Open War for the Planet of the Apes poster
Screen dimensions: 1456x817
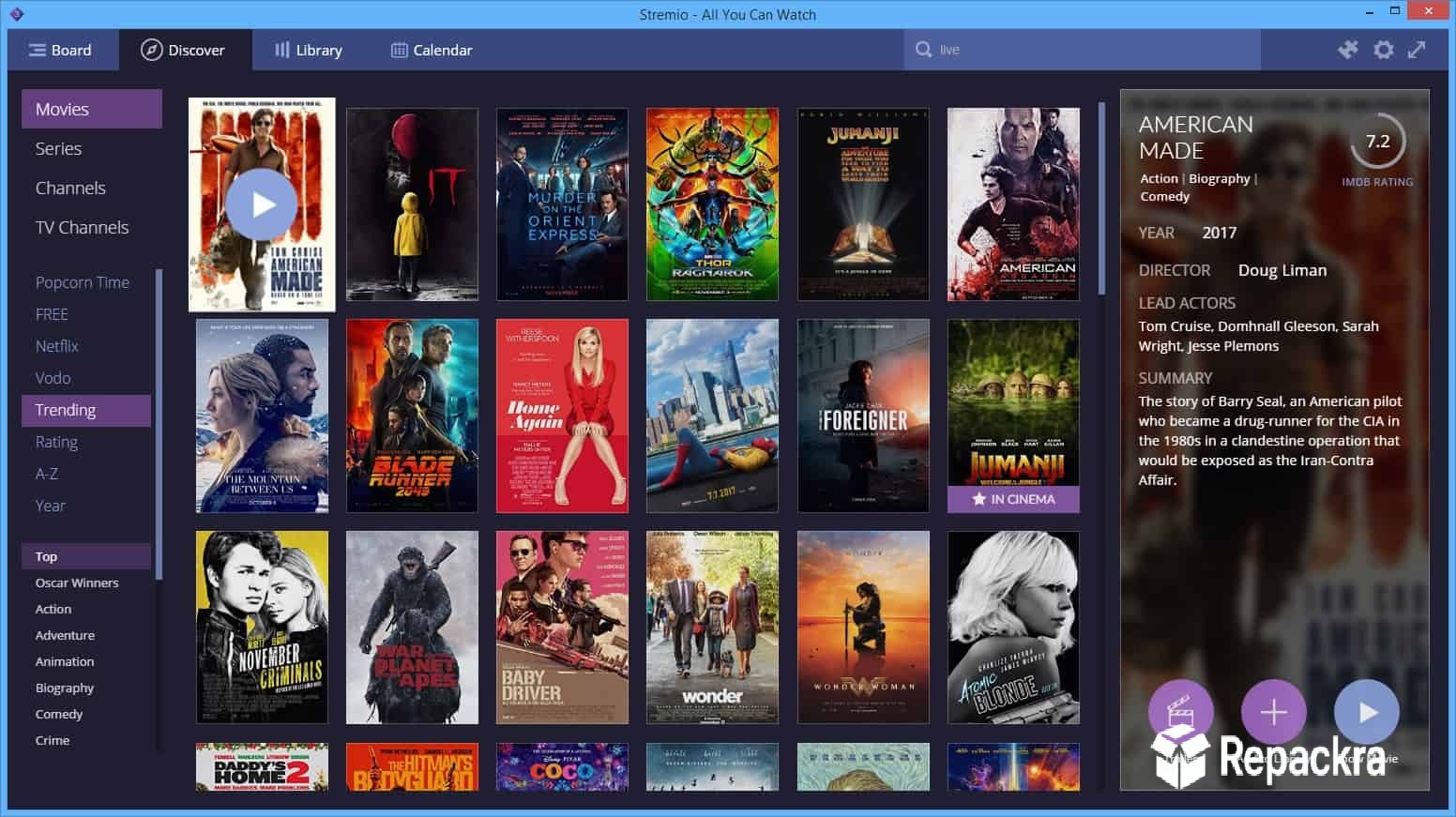click(412, 628)
